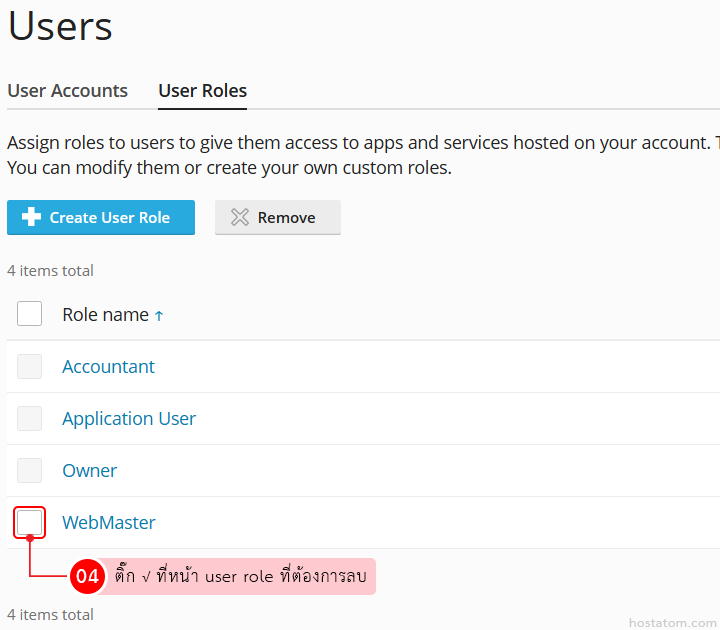Screen dimensions: 720x630
Task: Click the hostatom.com watermark text
Action: 673,622
